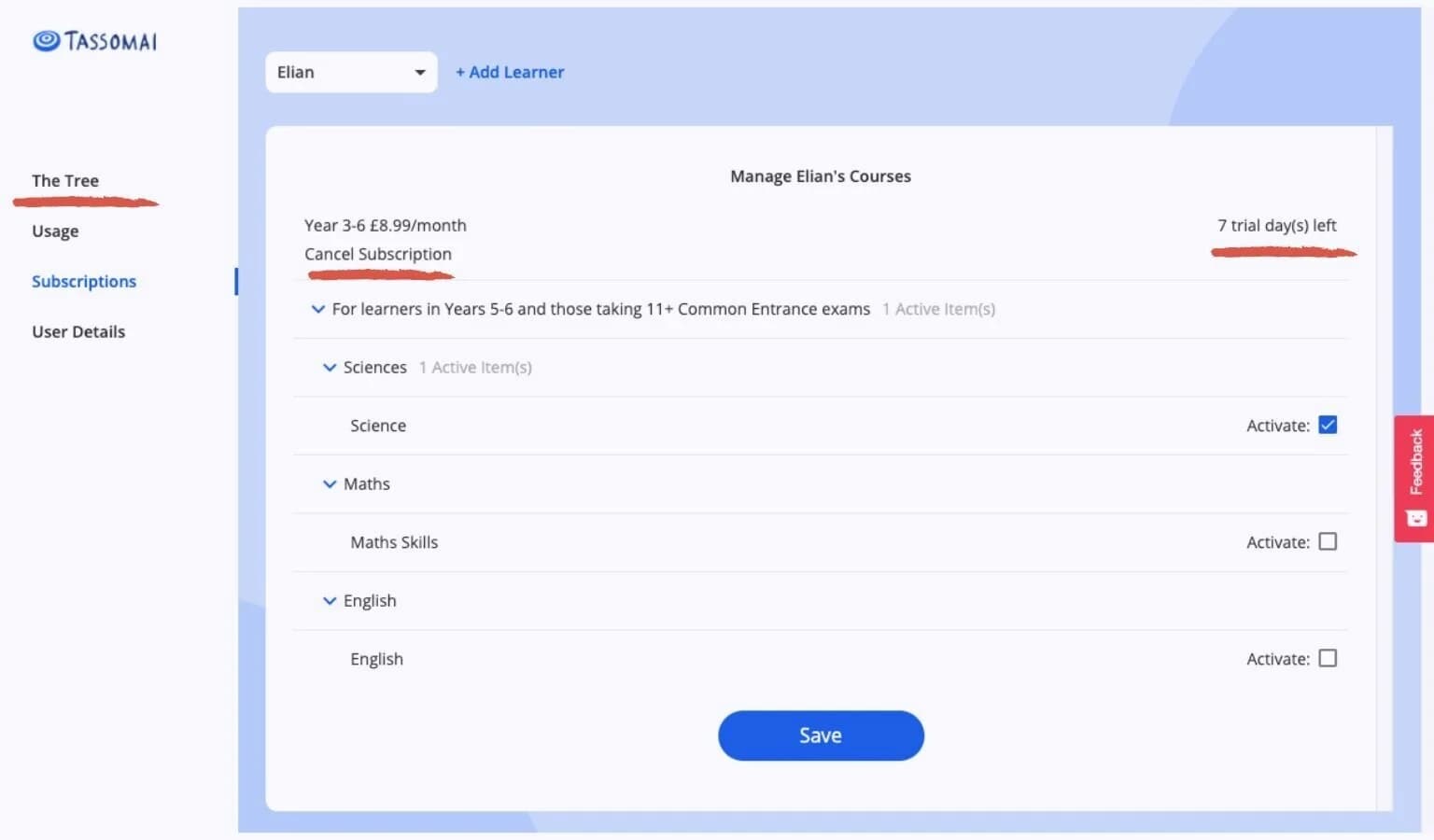Select Subscriptions in the sidebar
This screenshot has width=1434, height=840.
[x=84, y=282]
